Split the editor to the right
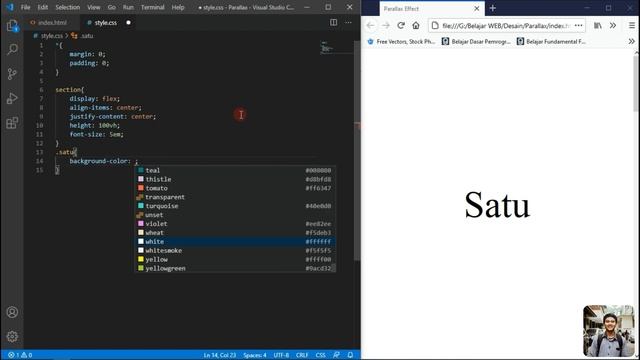The width and height of the screenshot is (640, 360). pos(333,22)
